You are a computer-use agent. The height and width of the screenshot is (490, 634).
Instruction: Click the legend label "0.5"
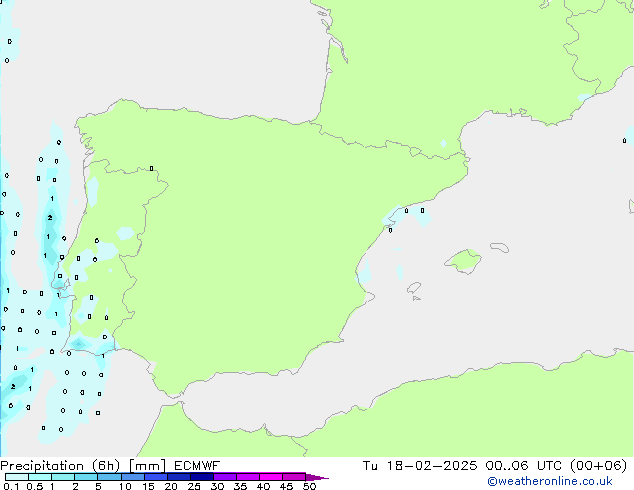pos(35,486)
